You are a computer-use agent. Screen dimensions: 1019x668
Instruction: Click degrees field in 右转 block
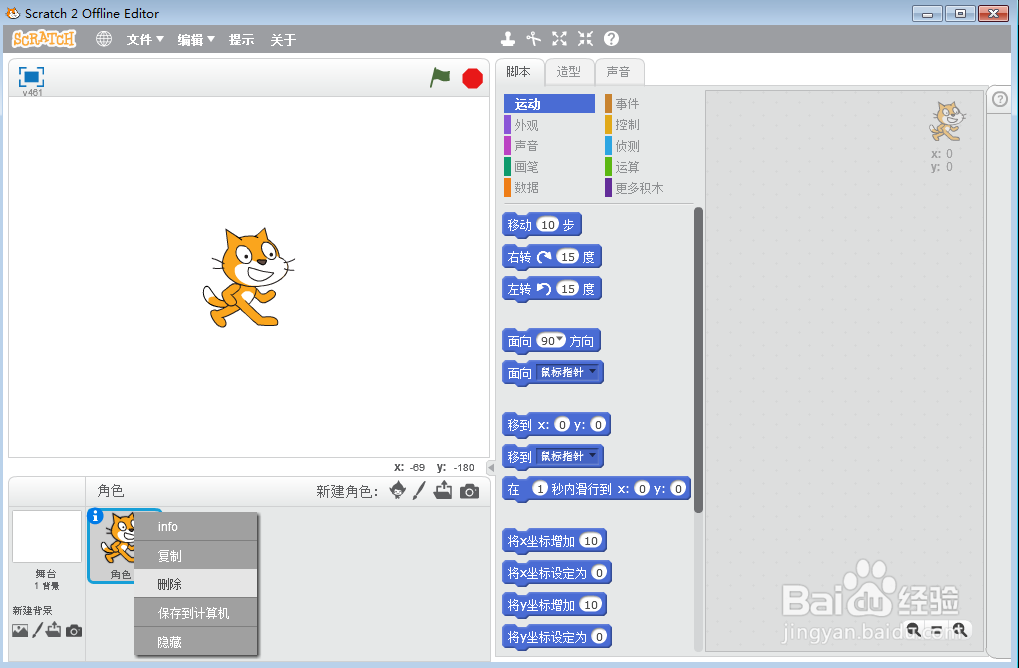click(x=568, y=257)
